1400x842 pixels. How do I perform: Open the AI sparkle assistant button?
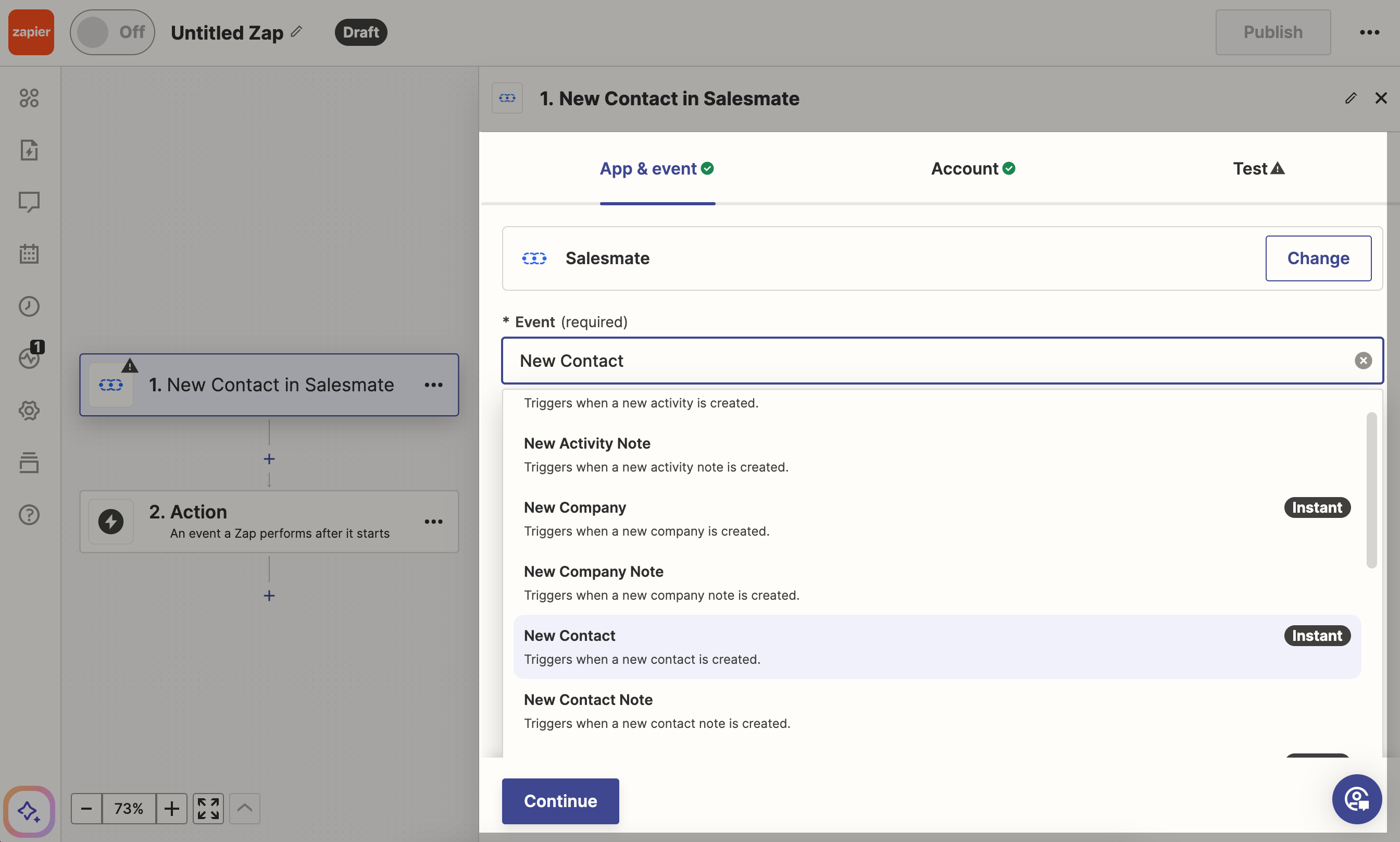coord(29,811)
